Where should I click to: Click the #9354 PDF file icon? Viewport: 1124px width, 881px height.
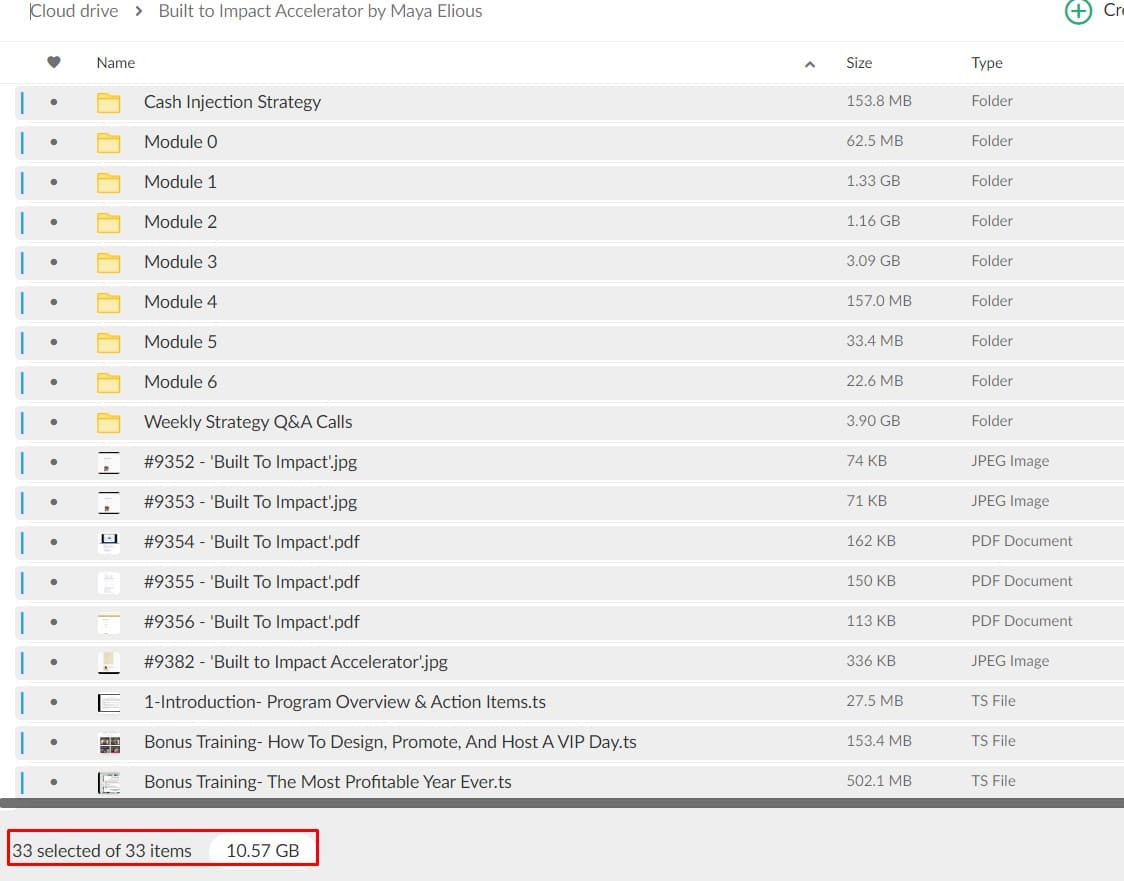coord(109,542)
